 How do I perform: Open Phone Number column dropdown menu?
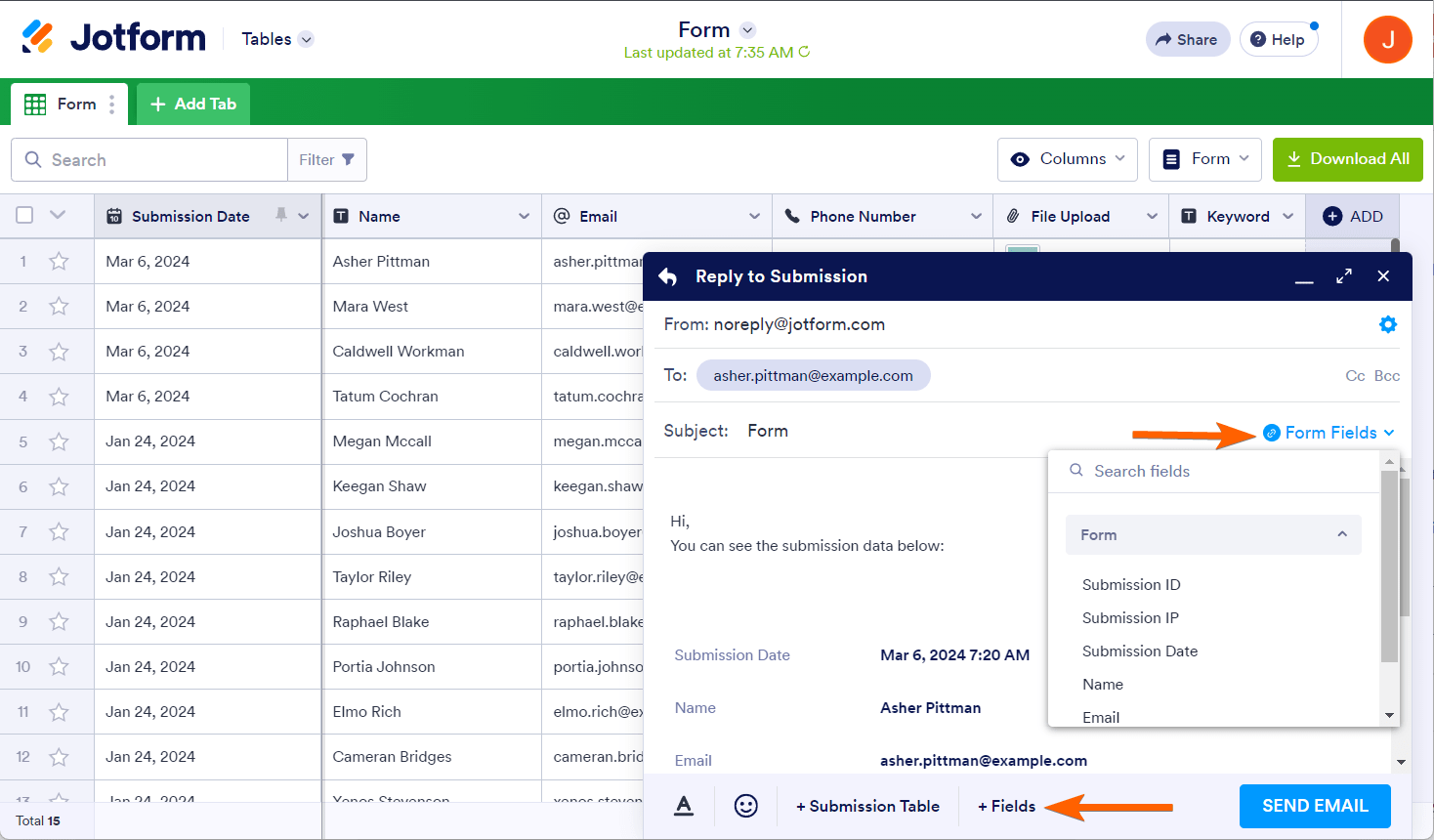976,216
